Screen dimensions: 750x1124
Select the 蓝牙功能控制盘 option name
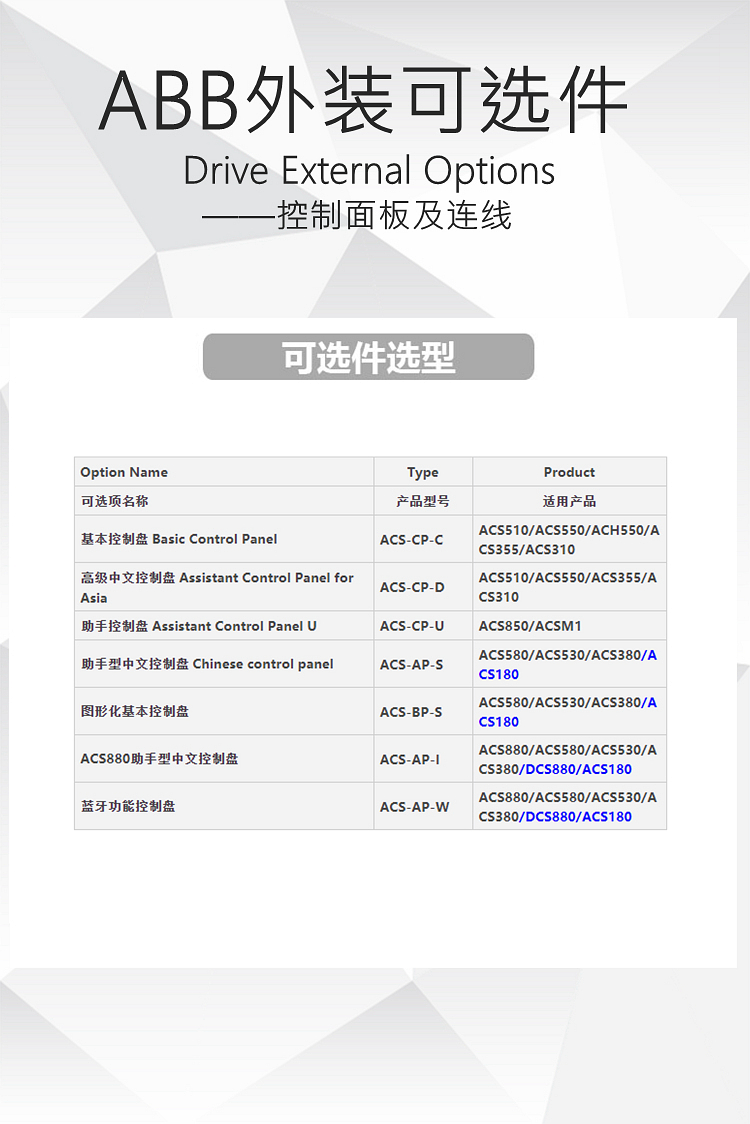pos(128,806)
